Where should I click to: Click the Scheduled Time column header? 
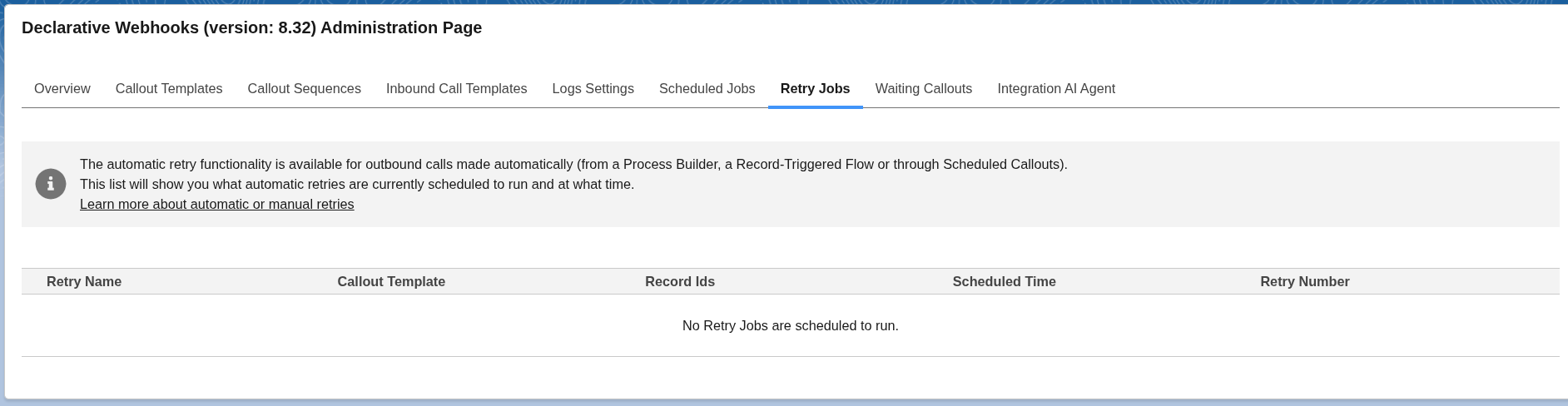point(1005,282)
